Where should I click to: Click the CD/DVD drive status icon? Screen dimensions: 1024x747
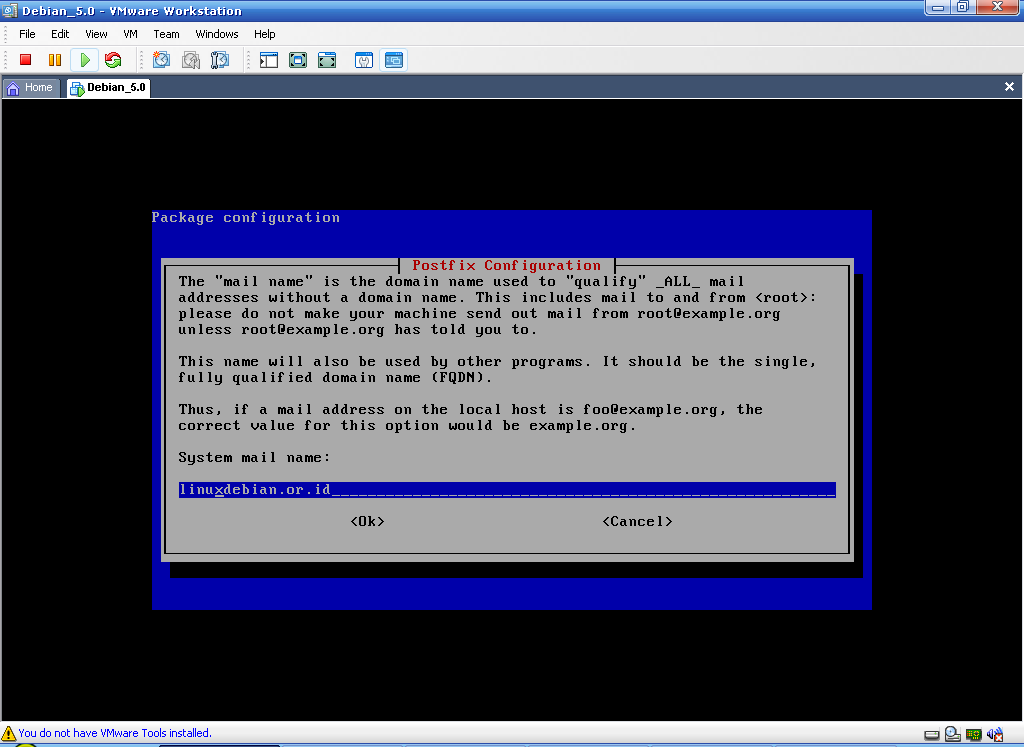click(x=953, y=734)
